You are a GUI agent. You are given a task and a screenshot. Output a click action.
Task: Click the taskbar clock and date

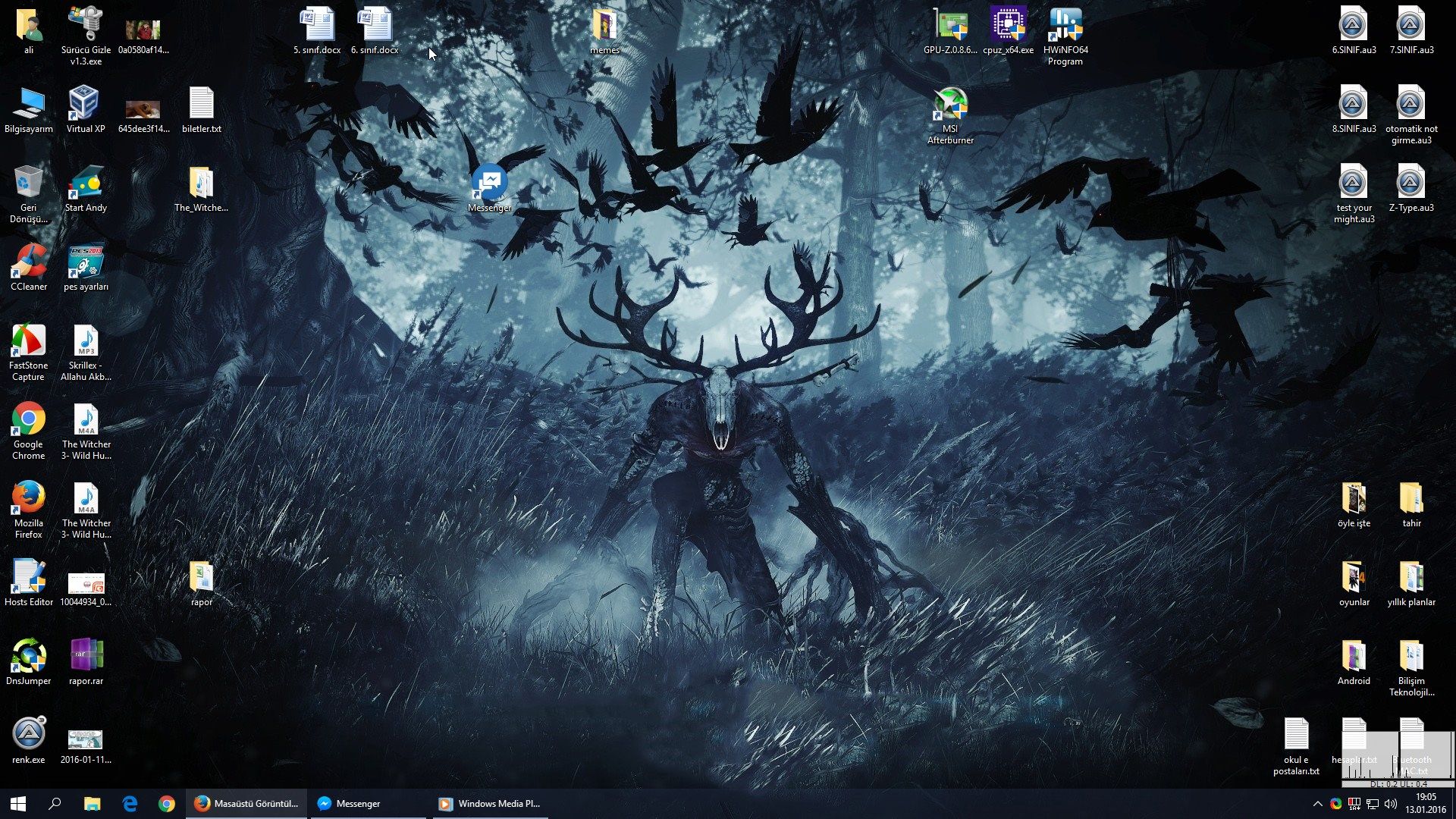click(x=1425, y=804)
